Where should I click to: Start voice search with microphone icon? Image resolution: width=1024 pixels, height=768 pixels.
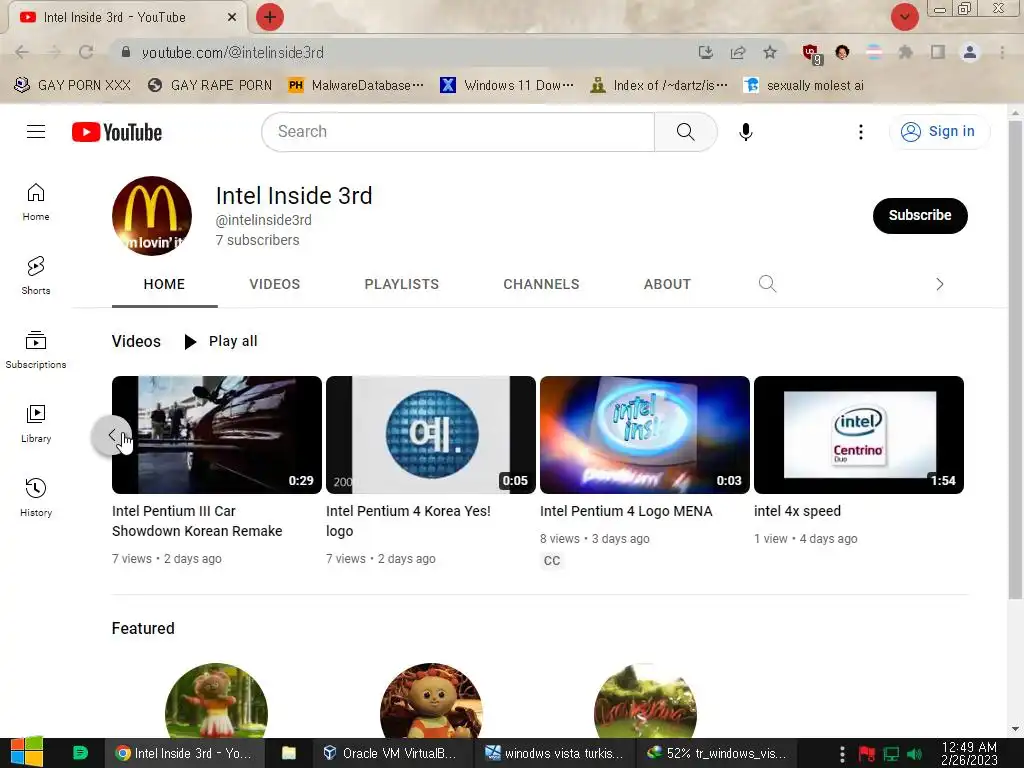point(746,132)
